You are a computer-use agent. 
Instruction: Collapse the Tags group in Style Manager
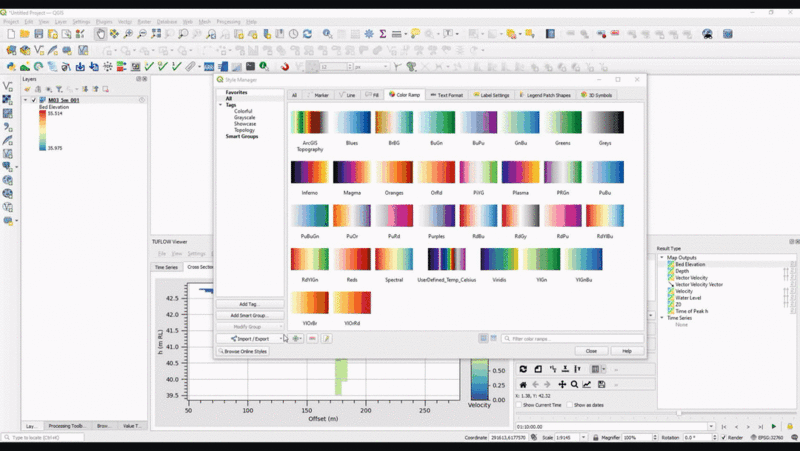coord(220,104)
